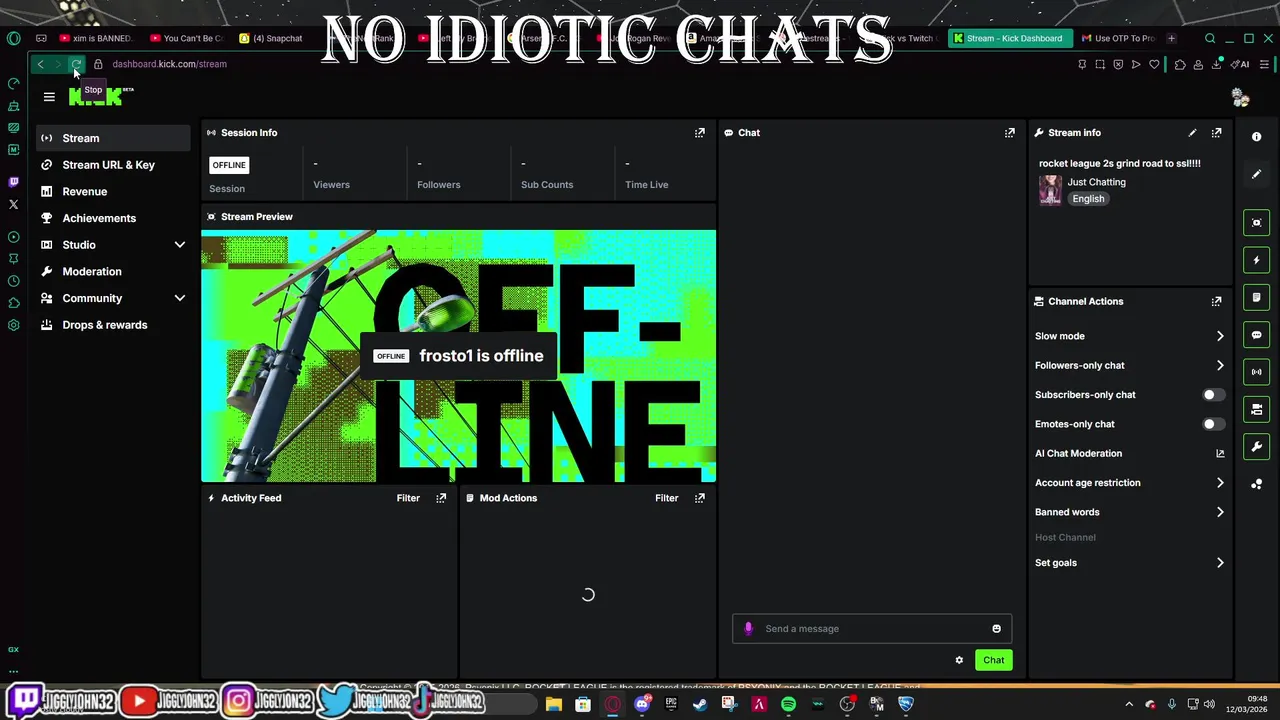Toggle the document mod actions widget icon

point(1257,297)
